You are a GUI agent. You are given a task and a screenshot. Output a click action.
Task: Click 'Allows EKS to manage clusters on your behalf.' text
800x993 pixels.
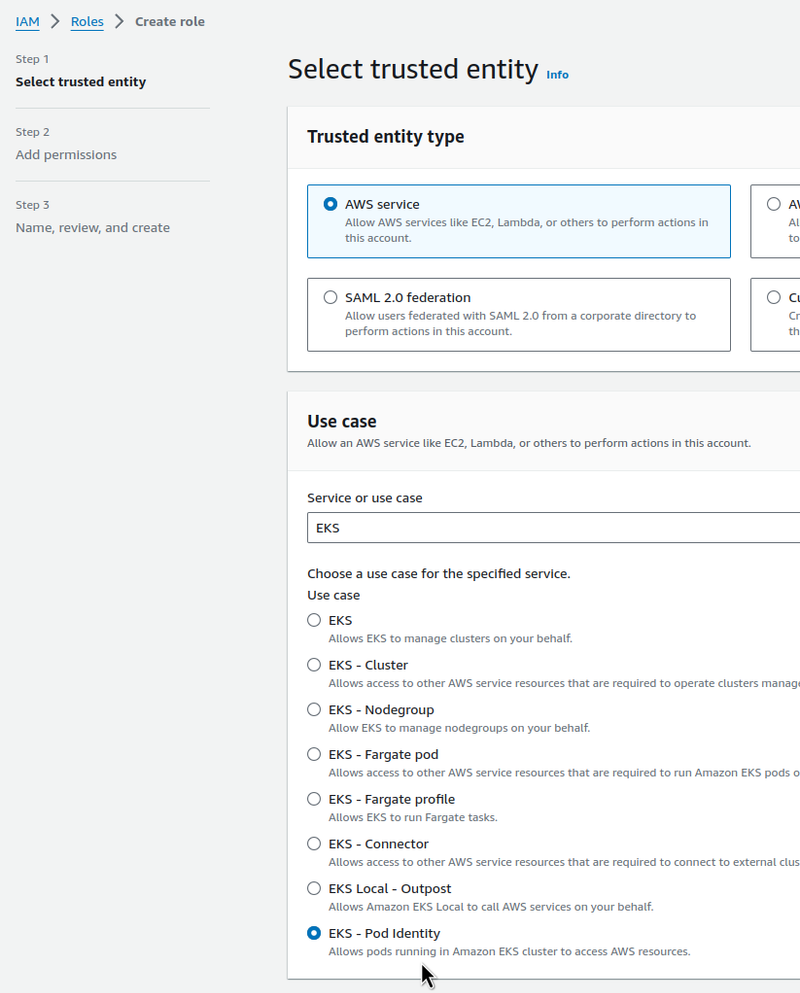450,638
